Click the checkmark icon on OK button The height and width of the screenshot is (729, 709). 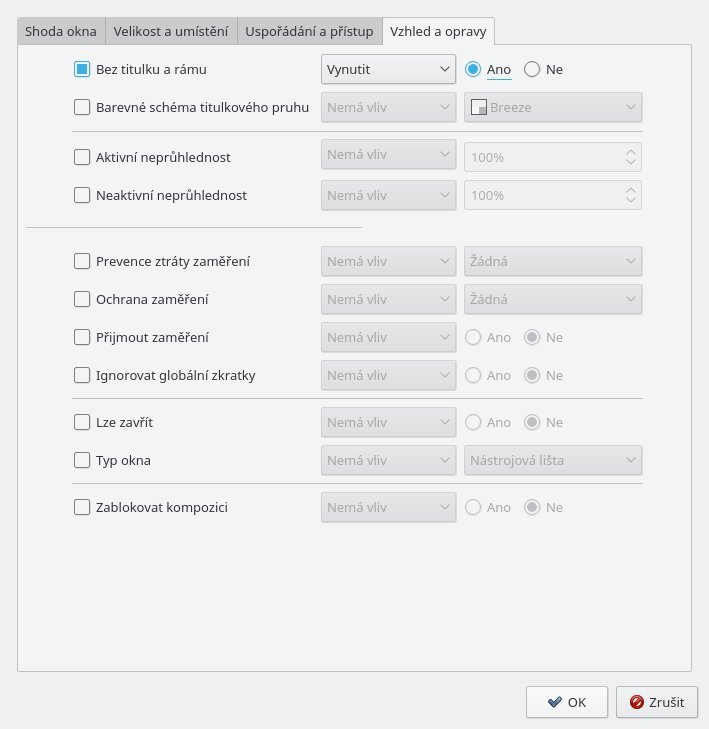pos(555,702)
